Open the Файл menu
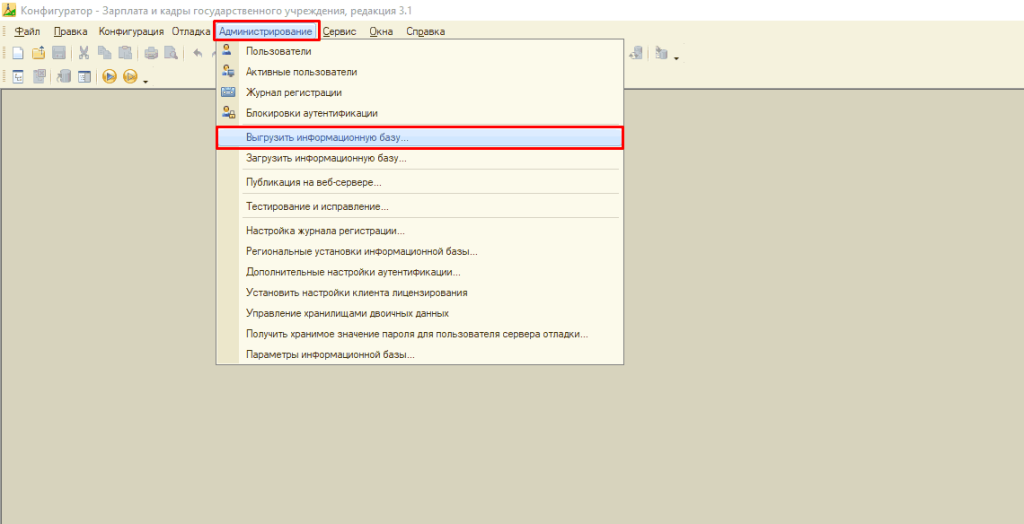 coord(27,31)
